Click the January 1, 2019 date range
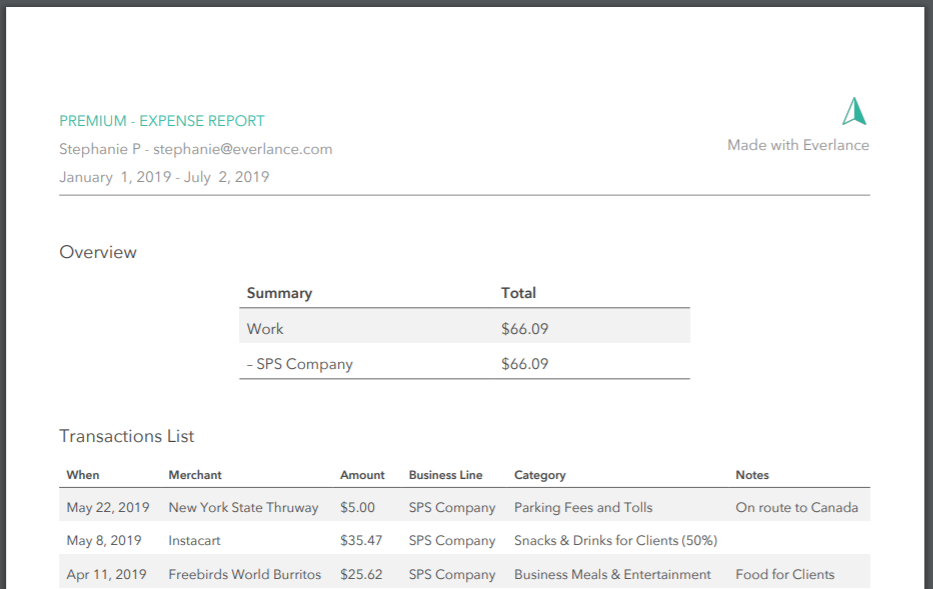This screenshot has height=589, width=933. click(x=164, y=177)
